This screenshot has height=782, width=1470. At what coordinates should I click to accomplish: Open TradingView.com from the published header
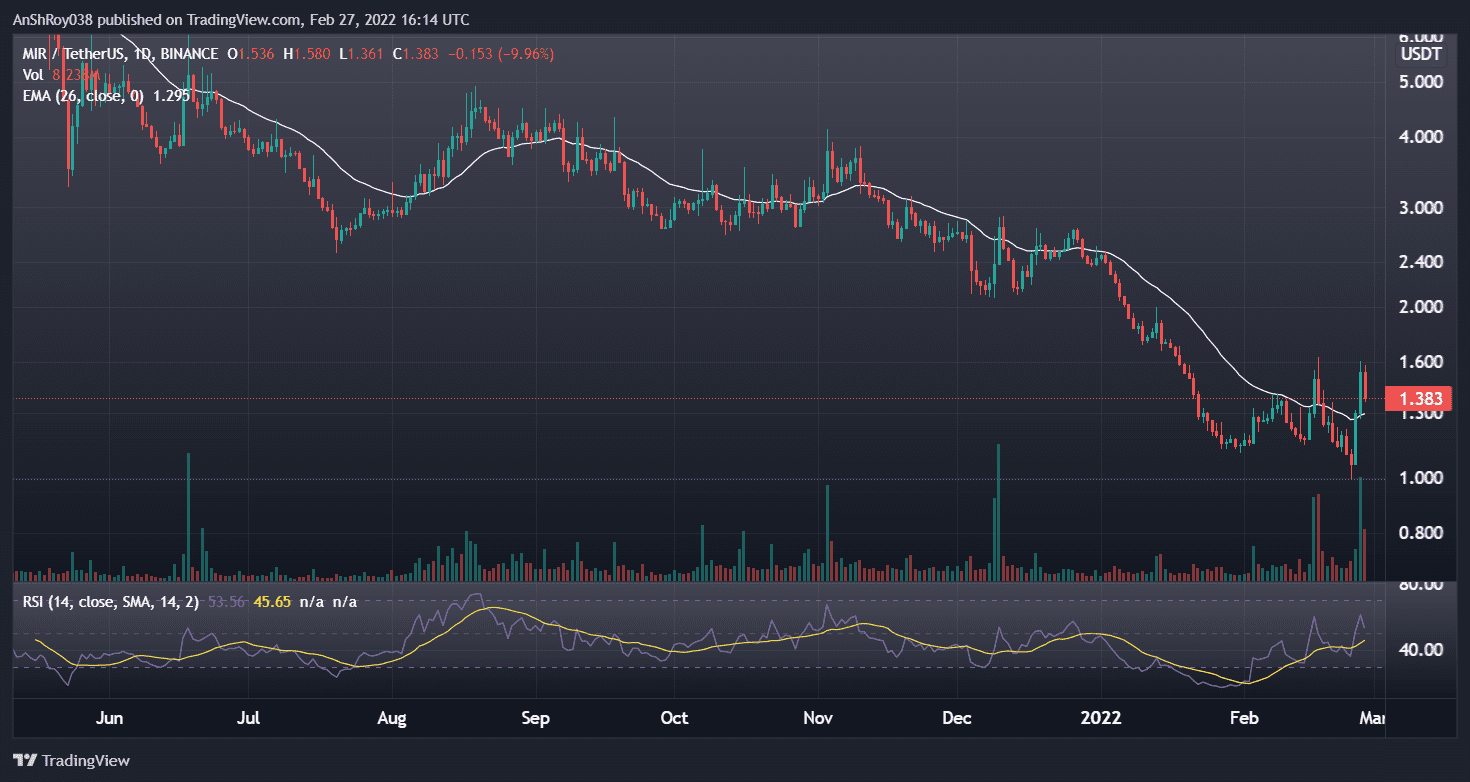[x=240, y=19]
